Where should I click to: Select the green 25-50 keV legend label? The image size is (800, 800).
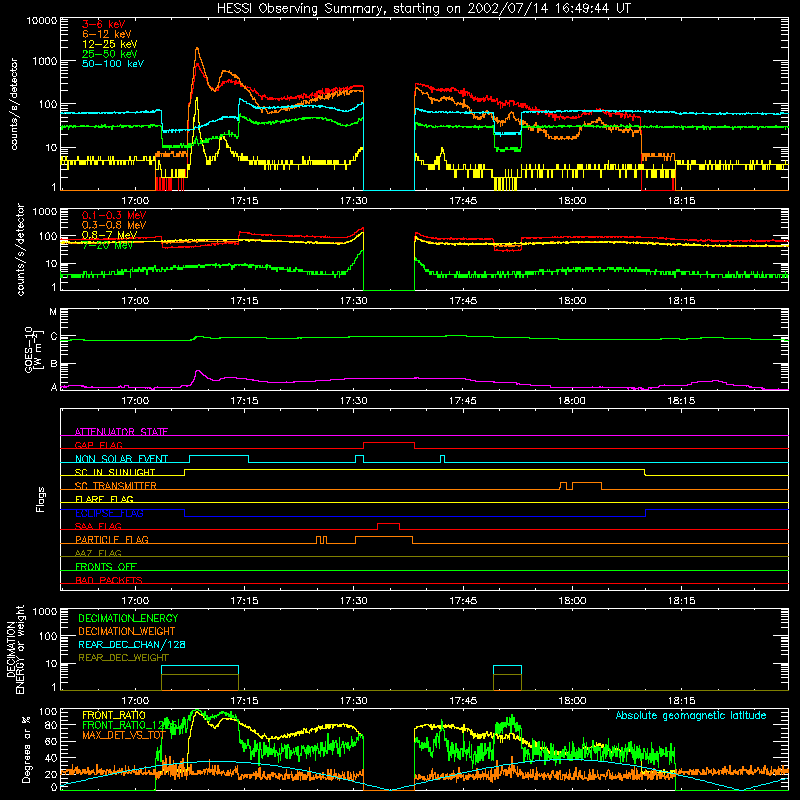coord(110,54)
